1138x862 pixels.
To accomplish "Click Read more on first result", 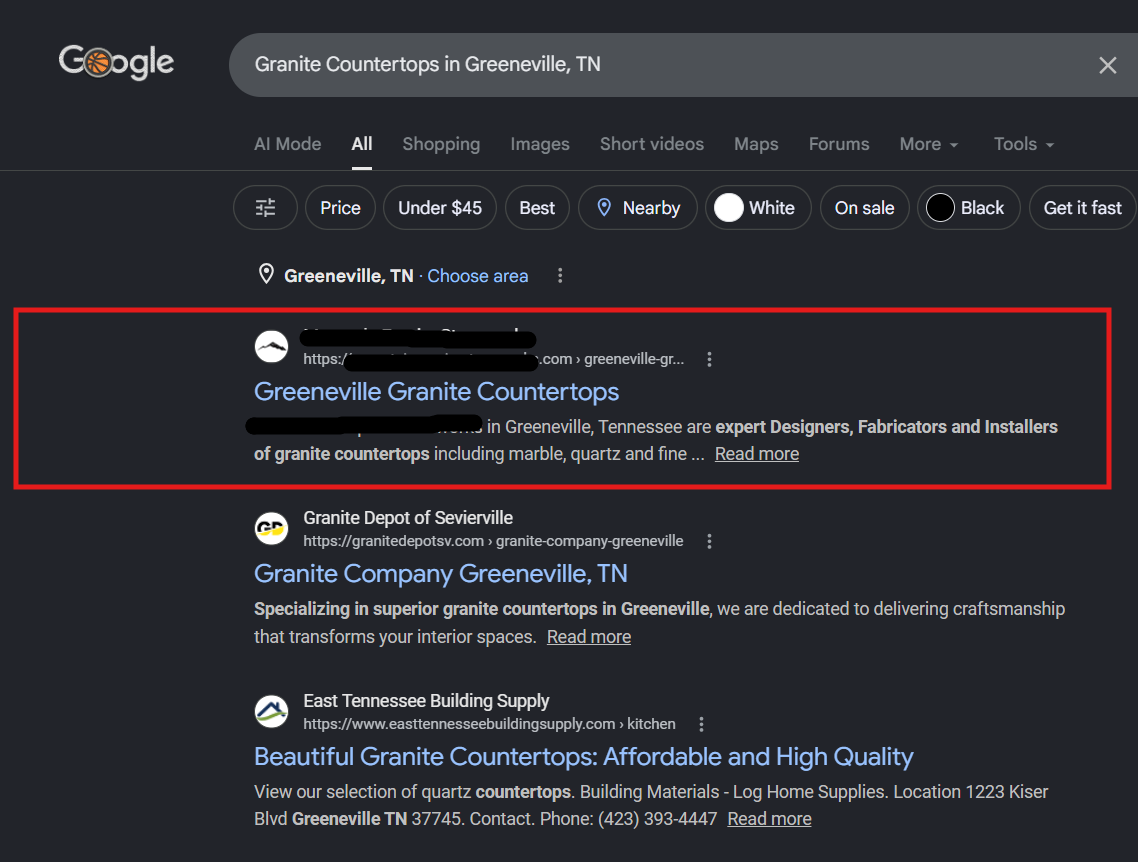I will click(x=757, y=453).
